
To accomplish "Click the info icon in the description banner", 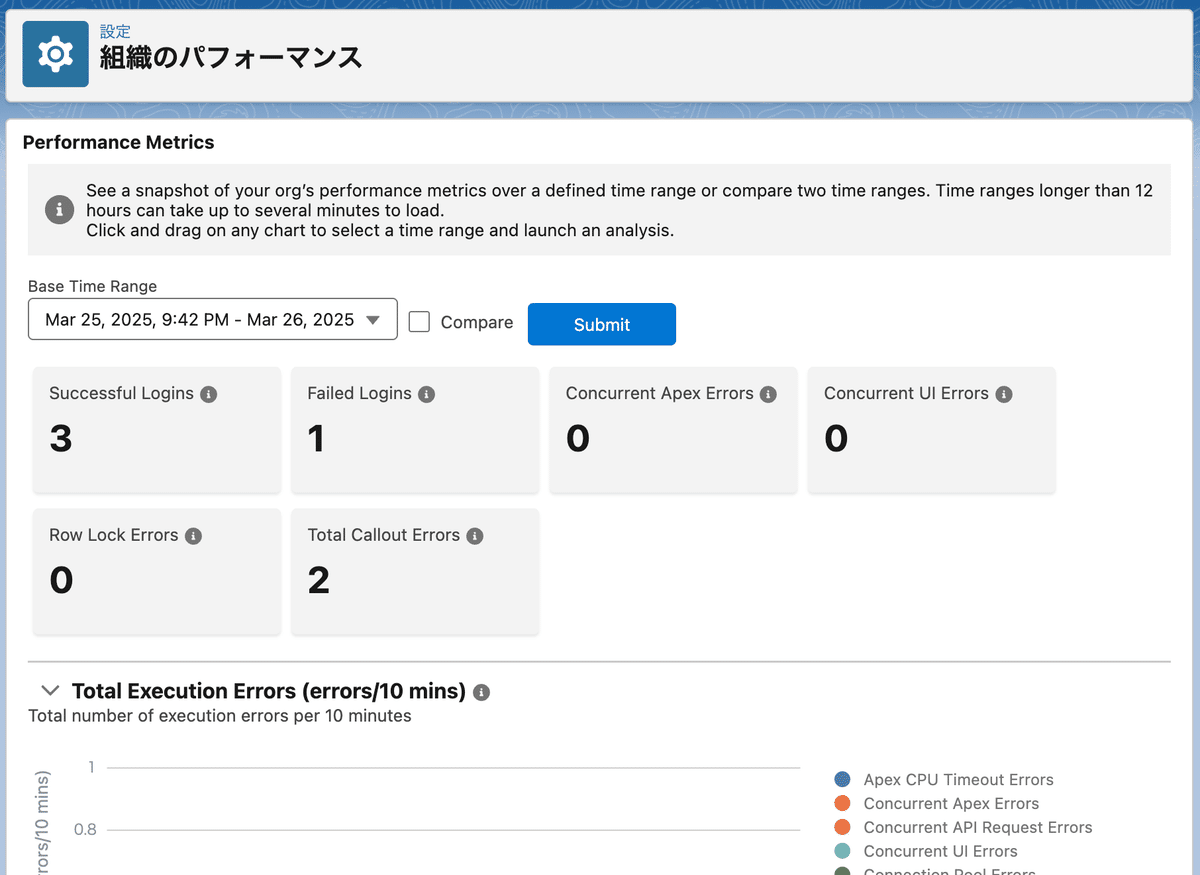I will pos(59,210).
